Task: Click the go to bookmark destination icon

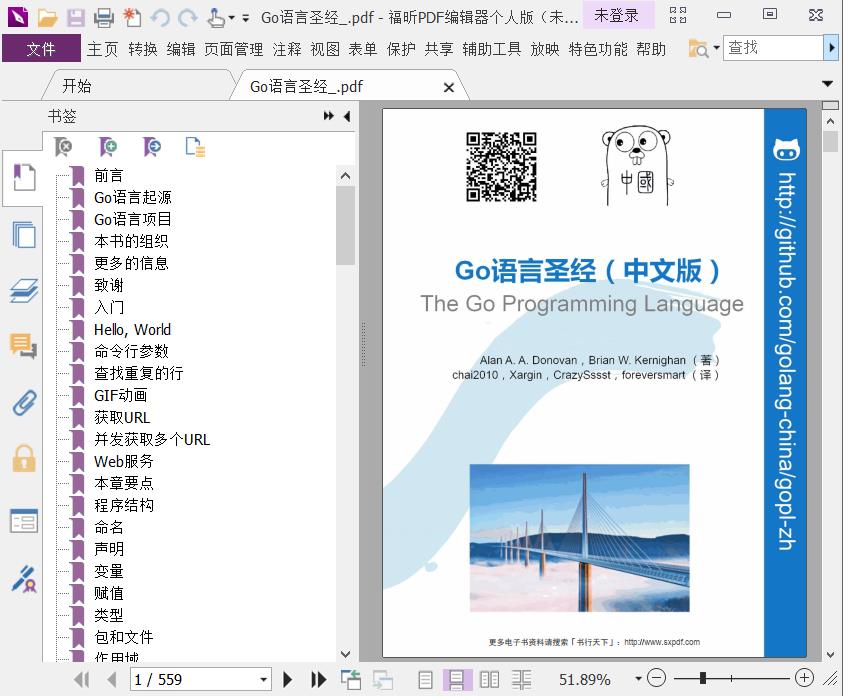Action: point(152,146)
